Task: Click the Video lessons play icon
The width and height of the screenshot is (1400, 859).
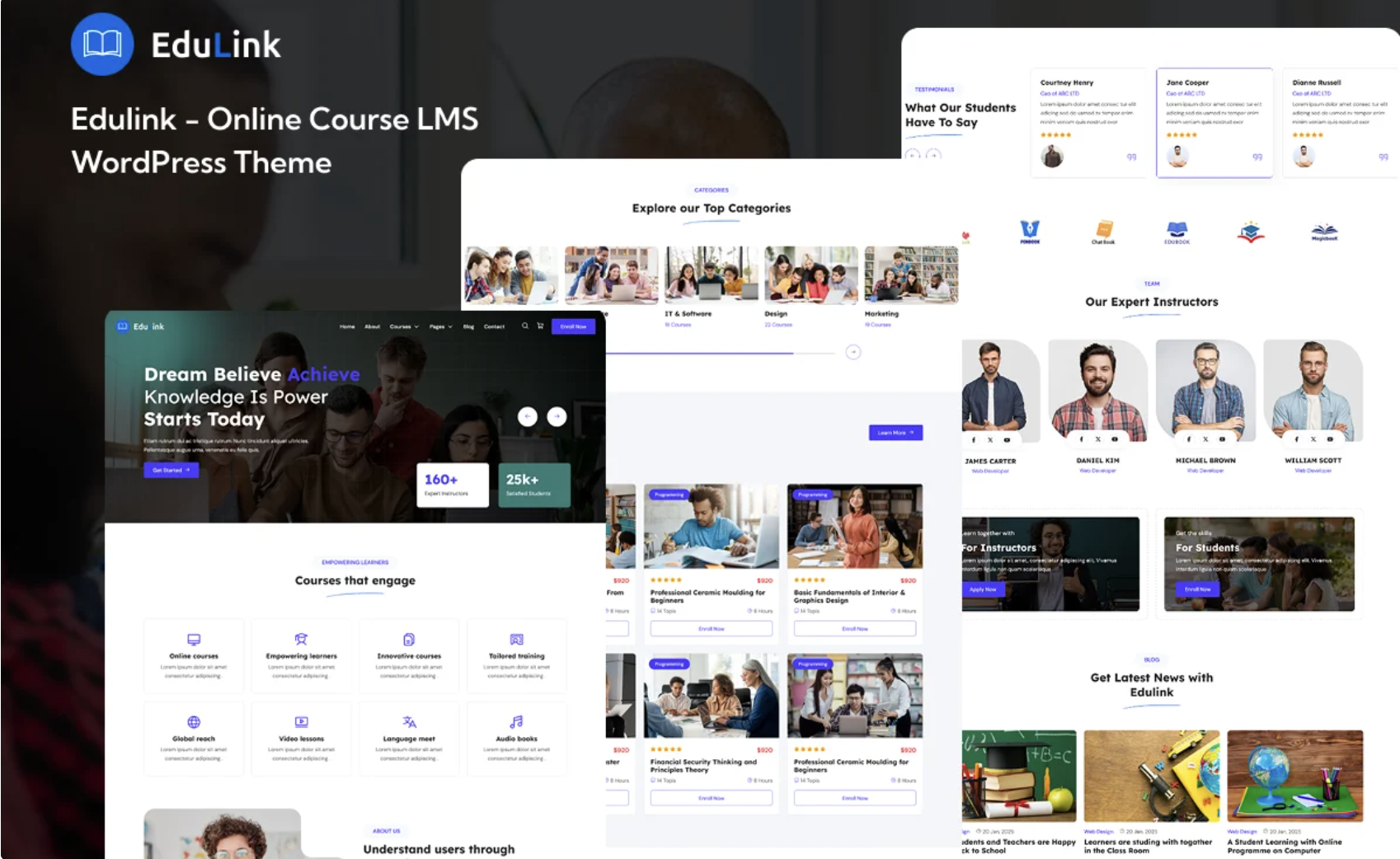Action: pos(301,722)
